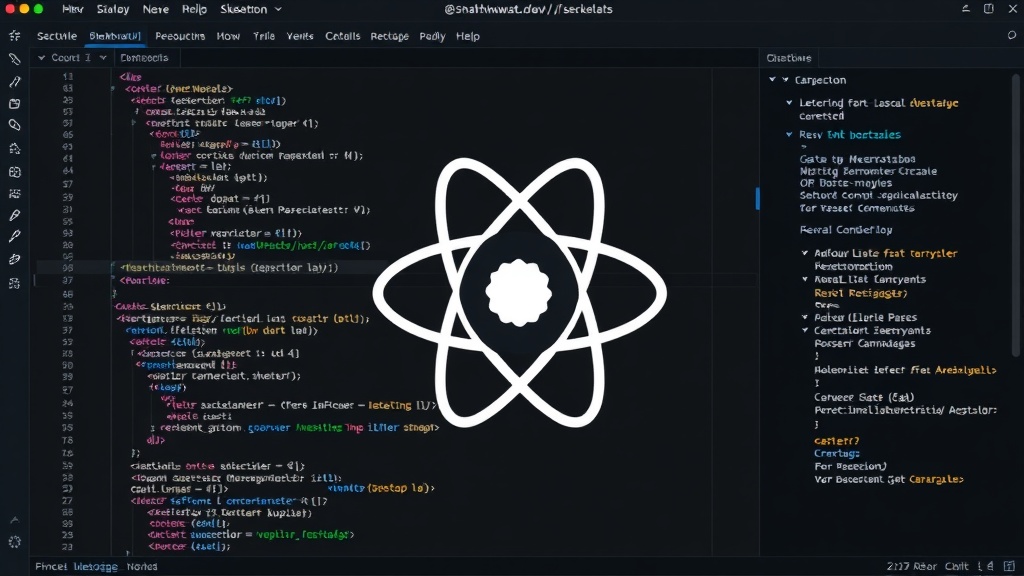Click the upward chevron icon above the gear
Screen dimensions: 1024x576
tap(14, 520)
